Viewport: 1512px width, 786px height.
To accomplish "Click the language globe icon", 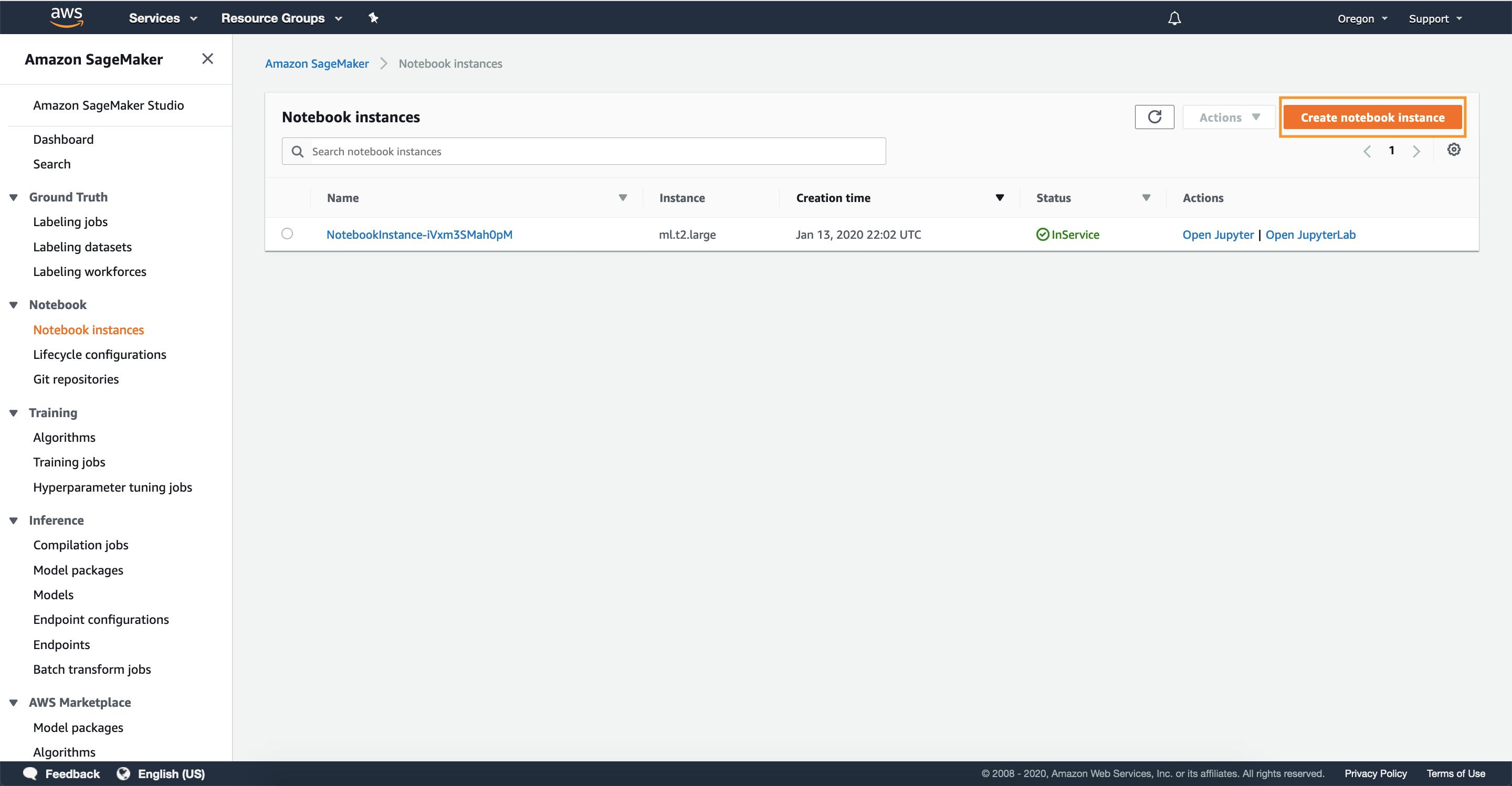I will pos(123,774).
